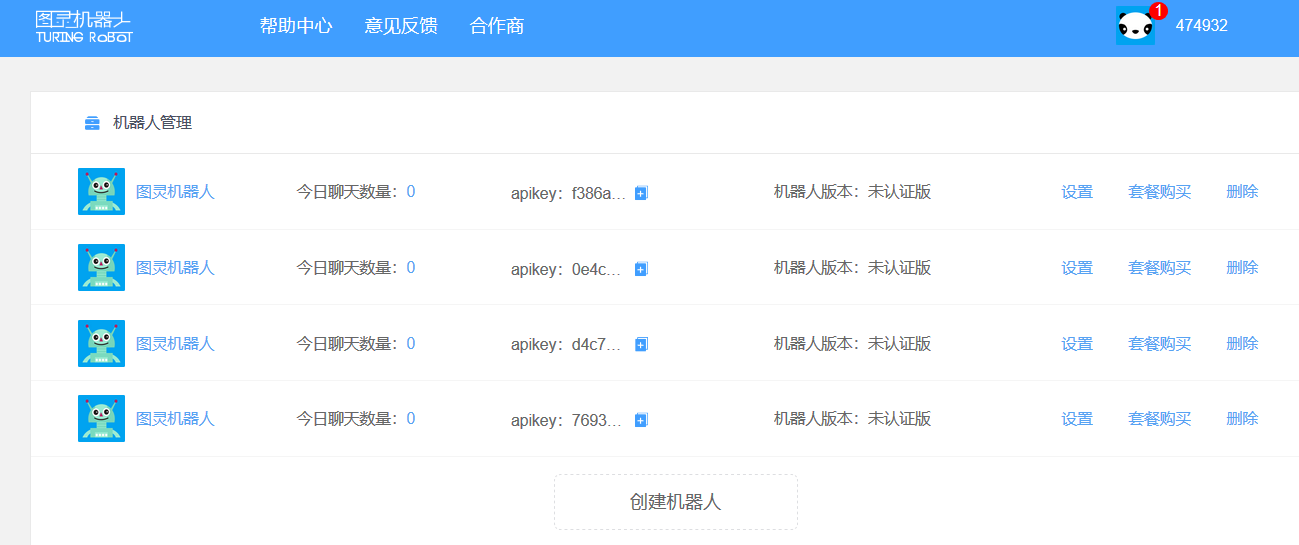This screenshot has width=1299, height=545.
Task: Select apikey text f386a…
Action: point(599,193)
